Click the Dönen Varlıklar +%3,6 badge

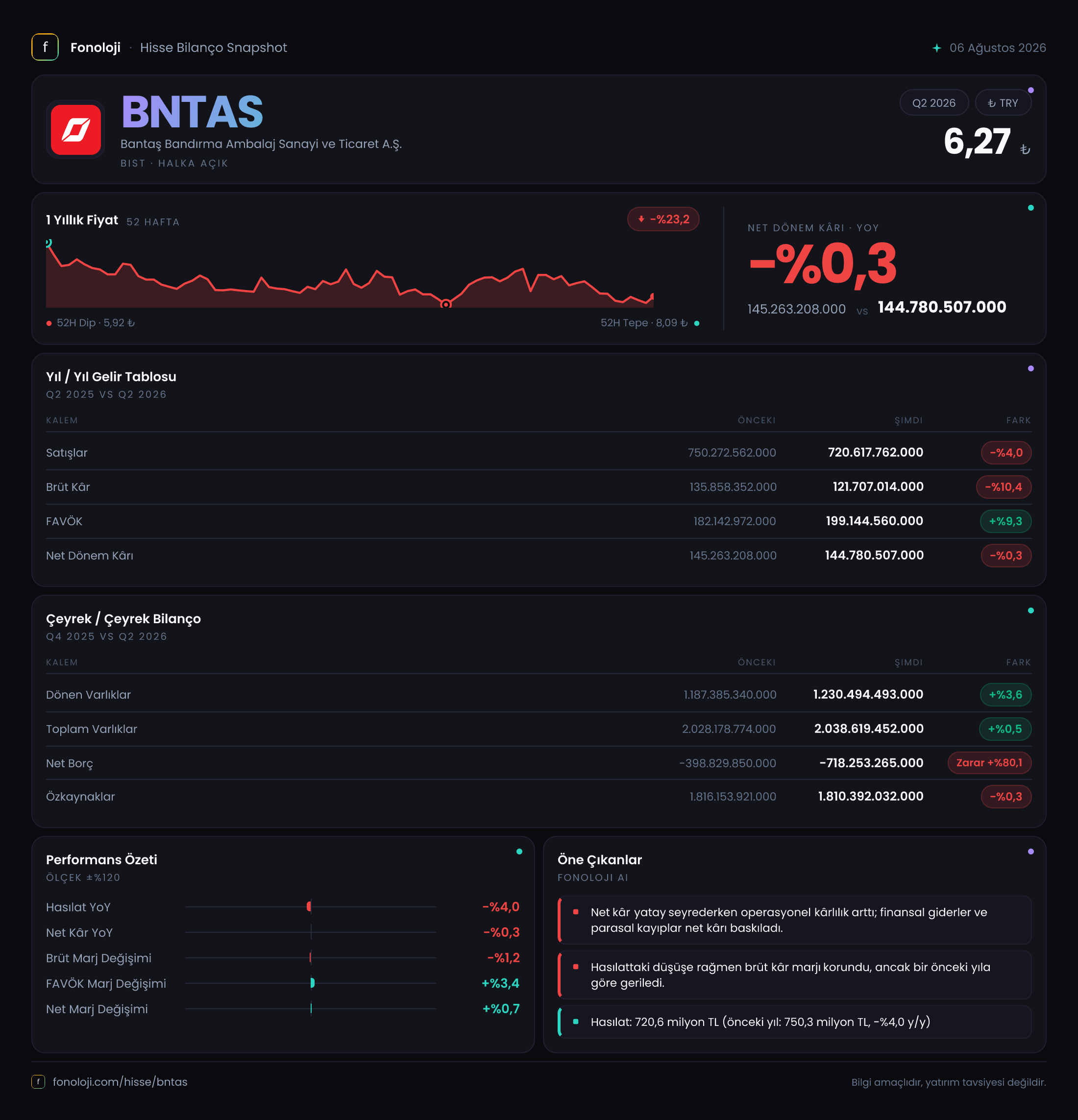click(x=1005, y=695)
